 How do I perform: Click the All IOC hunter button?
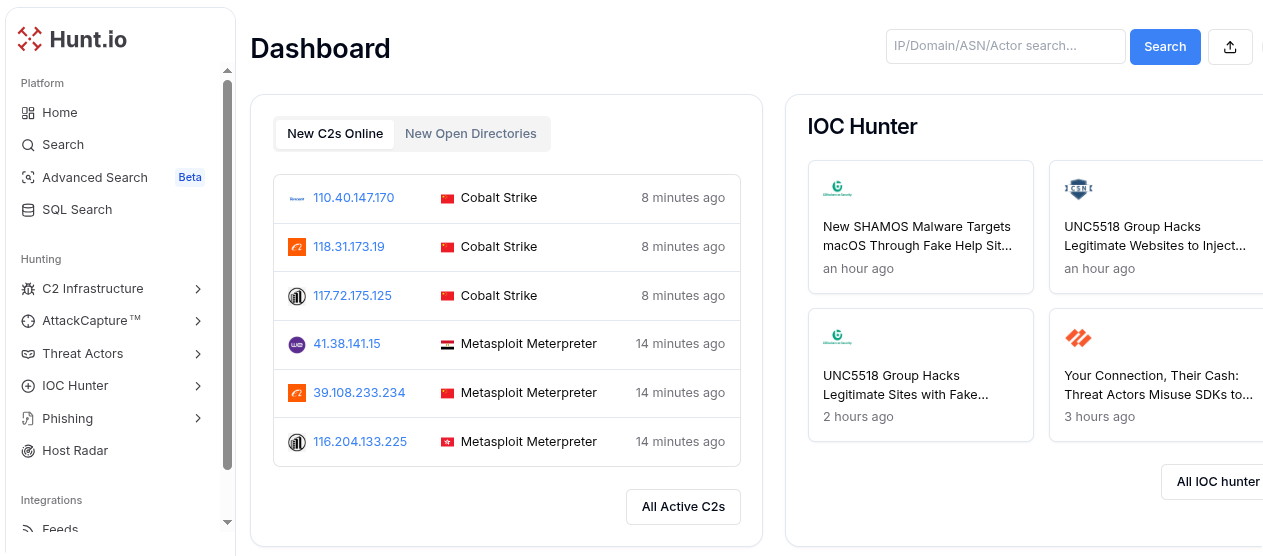[x=1212, y=482]
